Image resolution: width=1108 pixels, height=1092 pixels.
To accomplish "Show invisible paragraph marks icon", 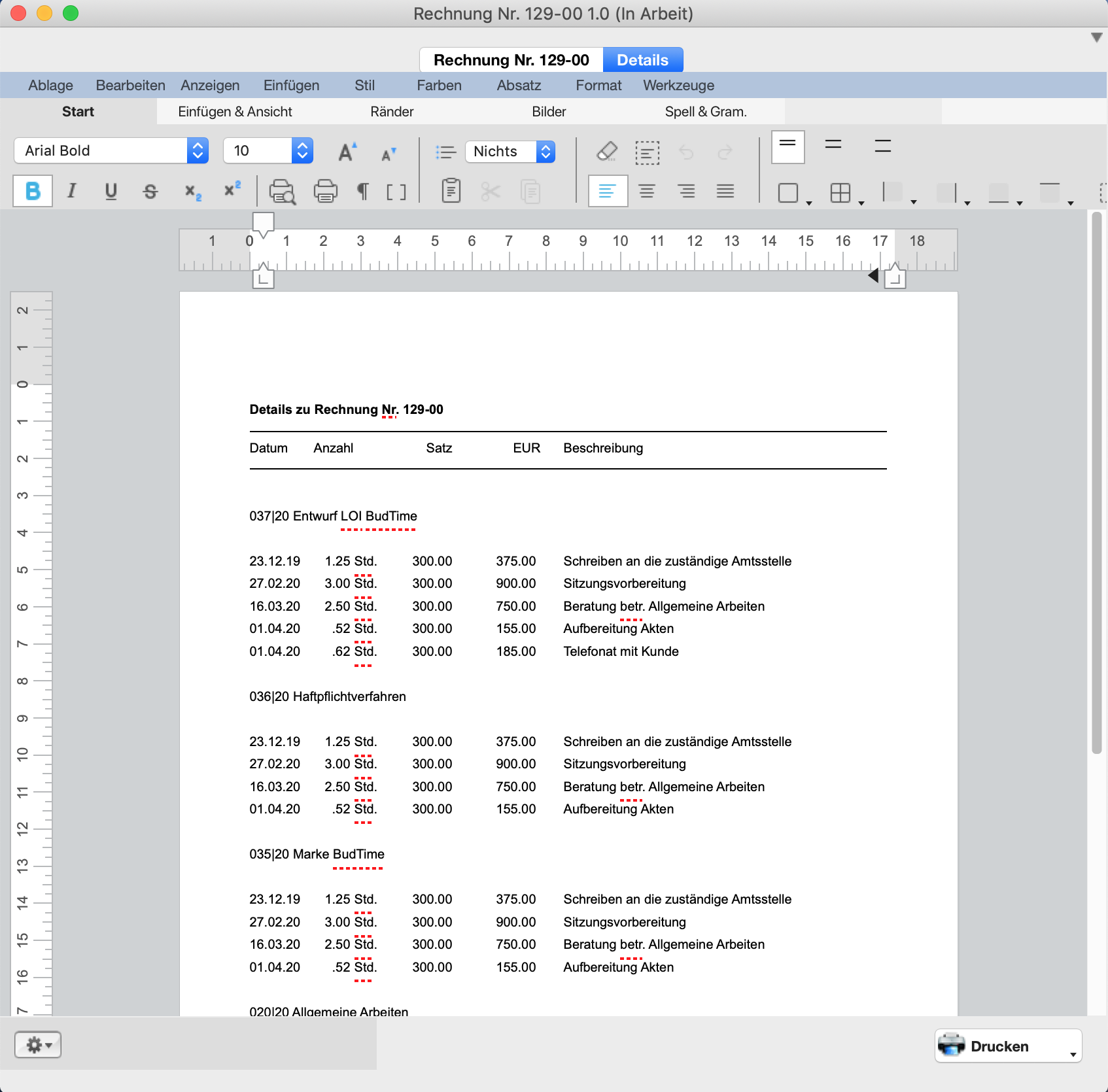I will pyautogui.click(x=362, y=192).
